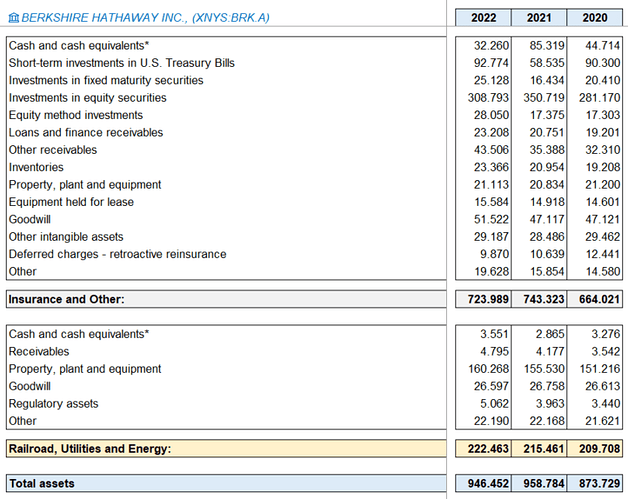Click 2022 Insurance PP&E value 21.113
Viewport: 628px width, 499px height.
pos(491,185)
